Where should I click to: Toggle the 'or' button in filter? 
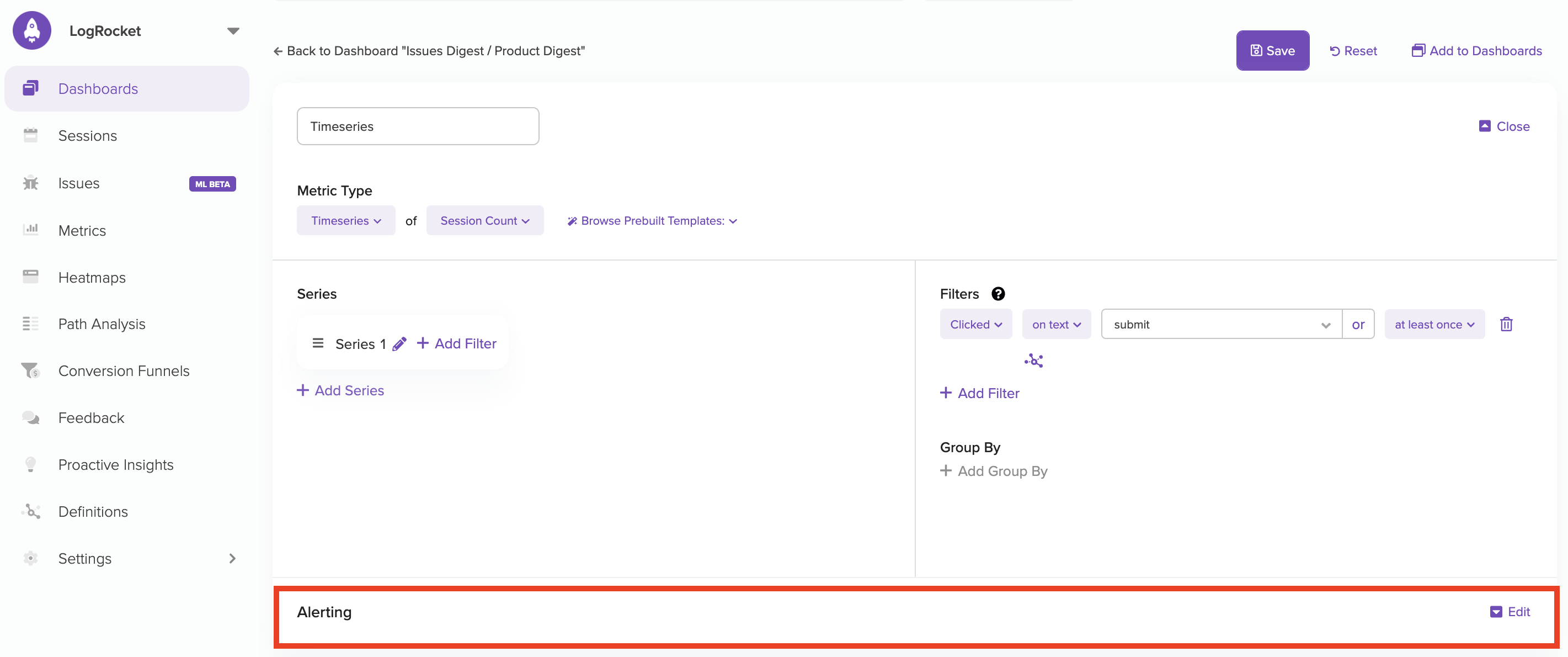pos(1357,325)
